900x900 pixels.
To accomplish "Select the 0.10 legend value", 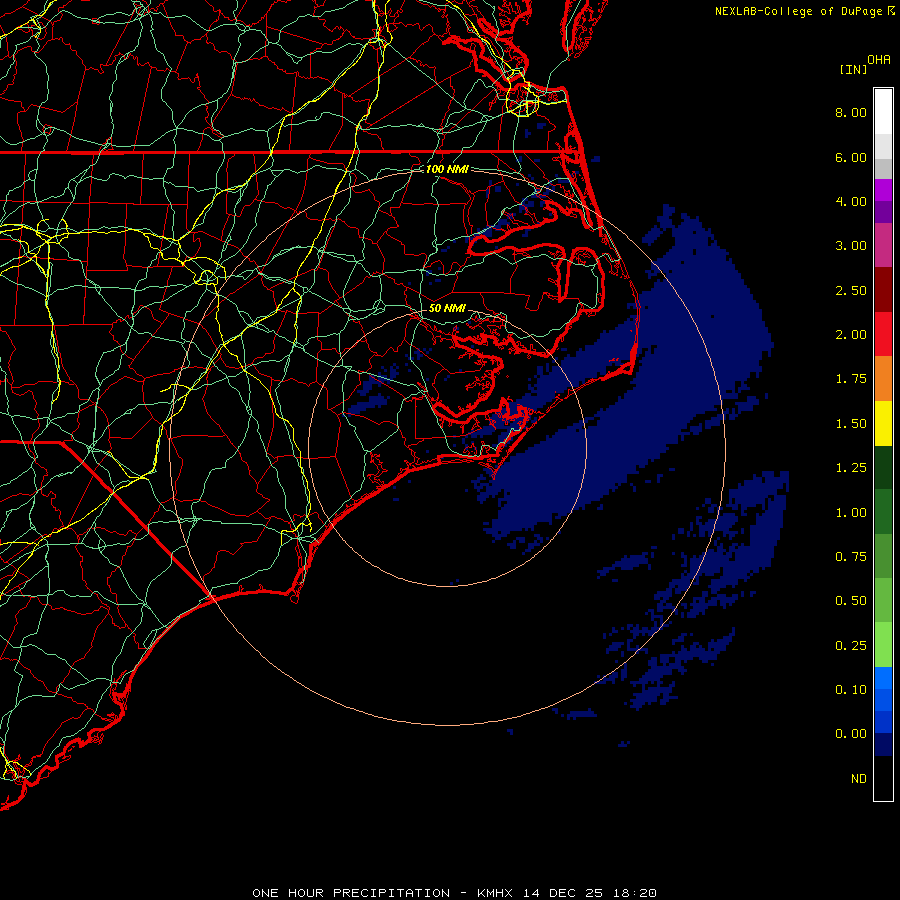I will [x=851, y=690].
